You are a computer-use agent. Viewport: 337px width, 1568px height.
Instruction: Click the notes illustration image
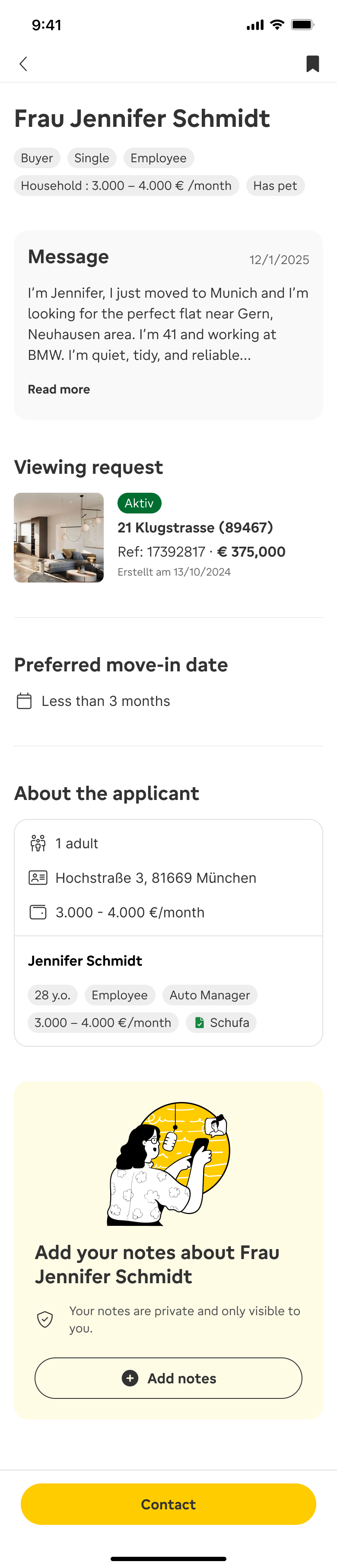(x=169, y=1163)
